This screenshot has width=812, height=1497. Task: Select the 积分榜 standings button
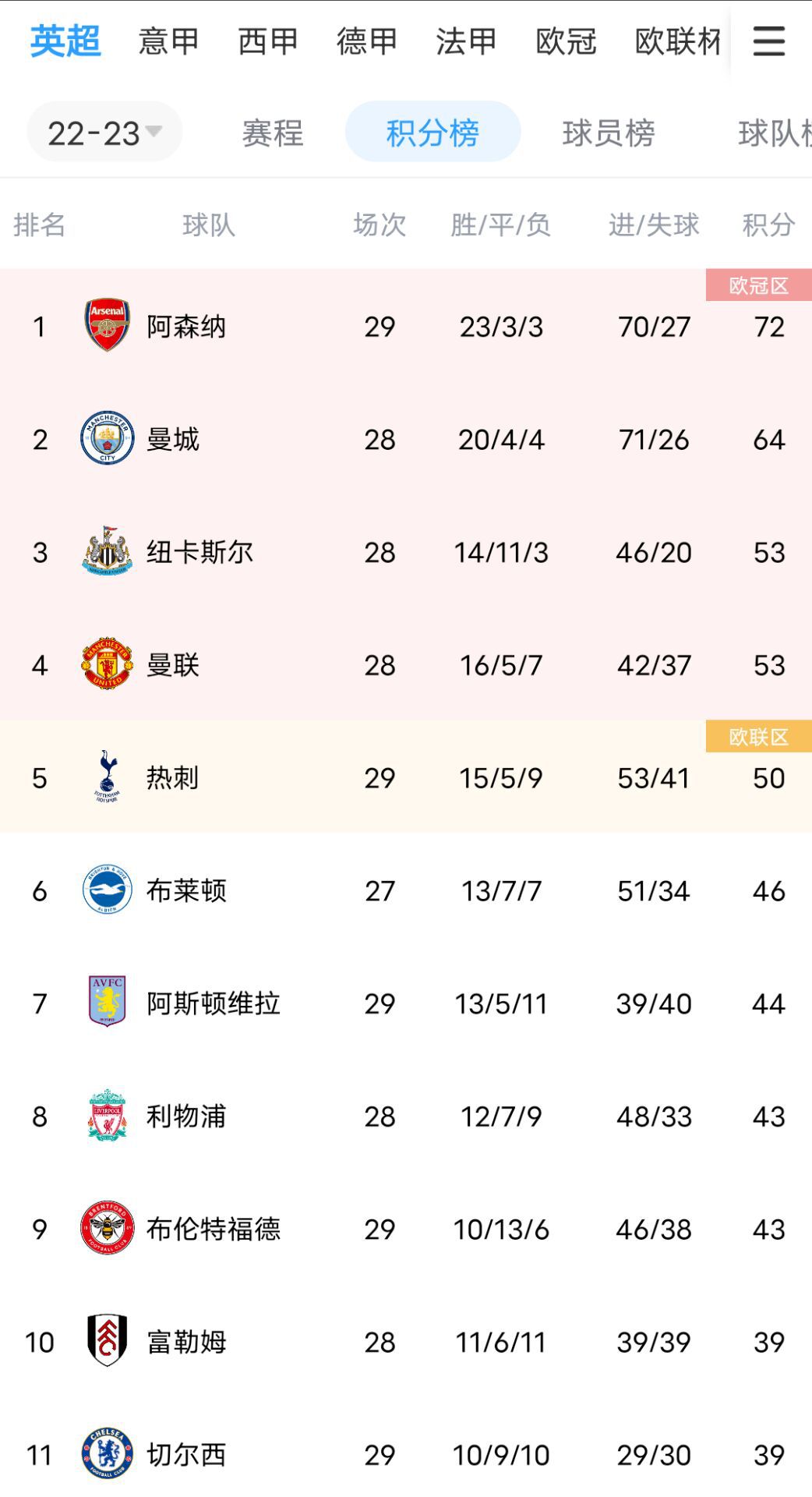point(432,133)
